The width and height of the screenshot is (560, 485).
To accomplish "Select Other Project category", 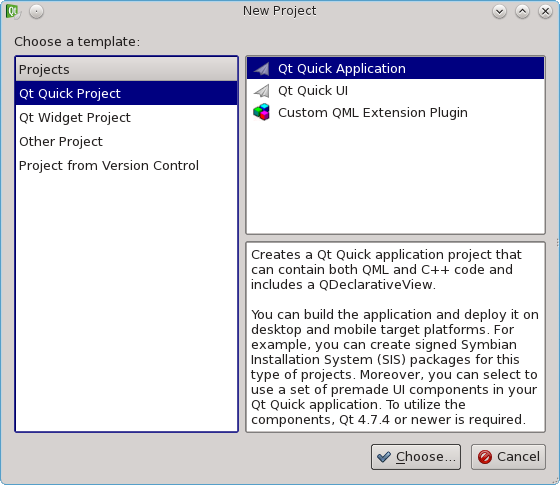I will (x=126, y=141).
